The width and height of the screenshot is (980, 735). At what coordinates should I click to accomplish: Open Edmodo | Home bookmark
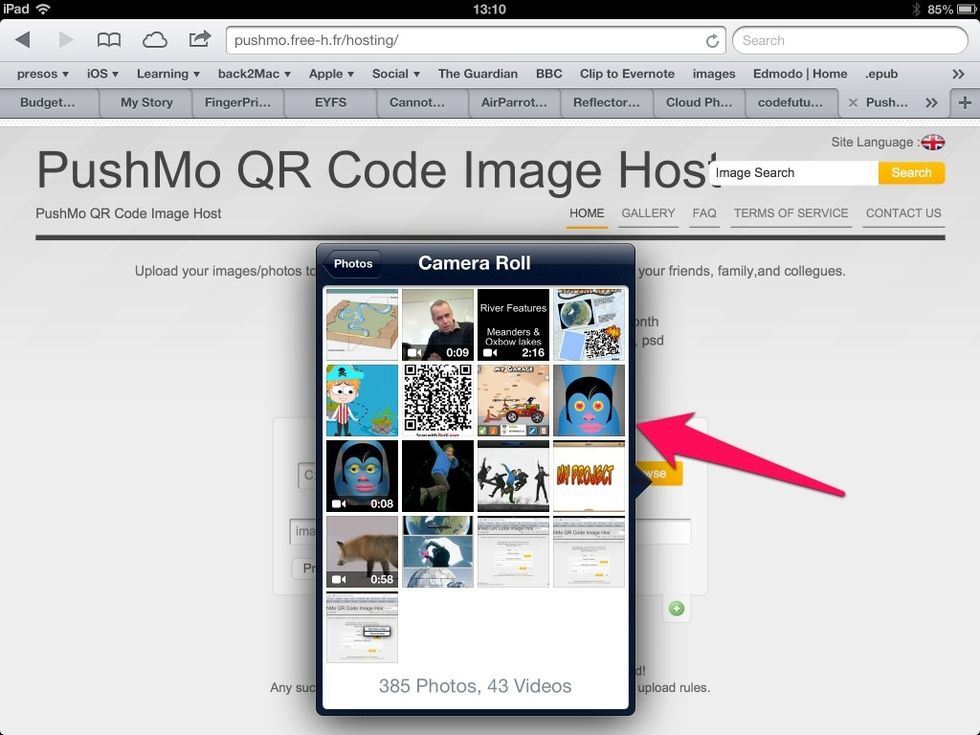[x=800, y=74]
